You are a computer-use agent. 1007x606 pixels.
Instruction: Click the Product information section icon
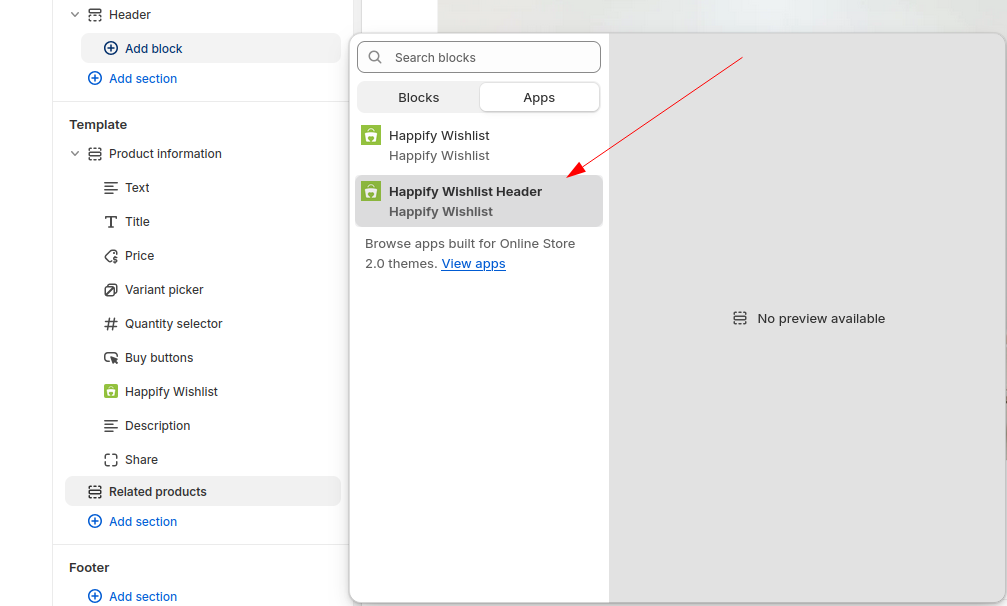pos(95,154)
